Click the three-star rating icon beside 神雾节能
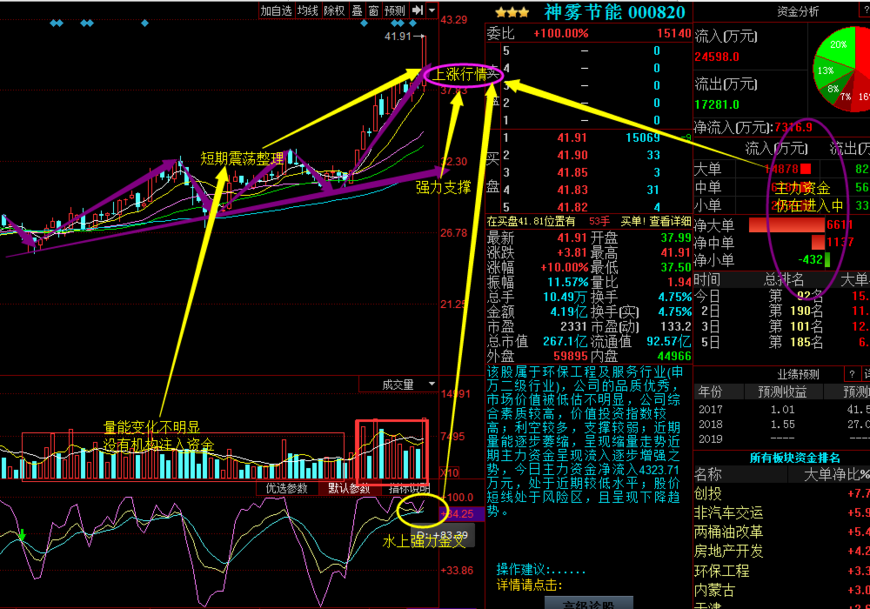This screenshot has height=609, width=870. (x=512, y=12)
